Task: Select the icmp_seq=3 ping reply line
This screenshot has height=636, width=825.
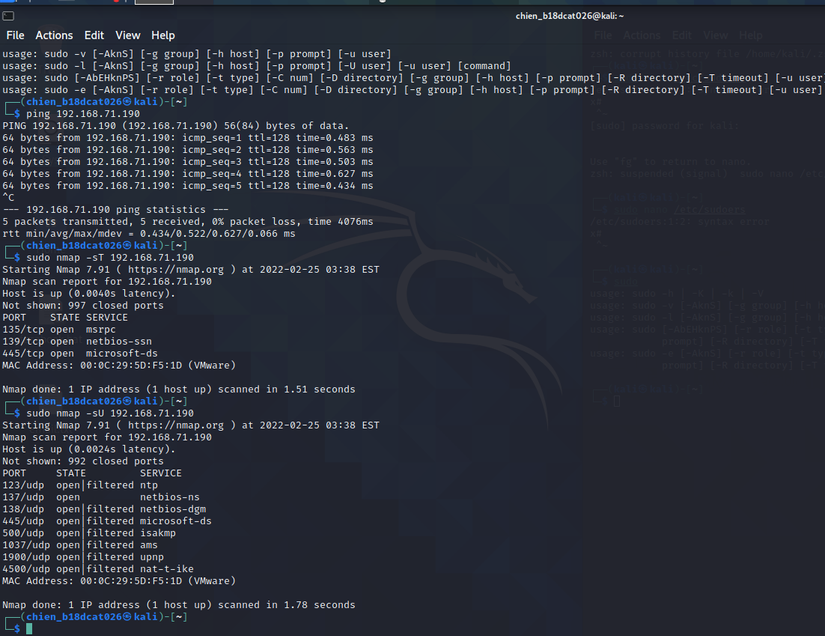Action: (x=188, y=161)
